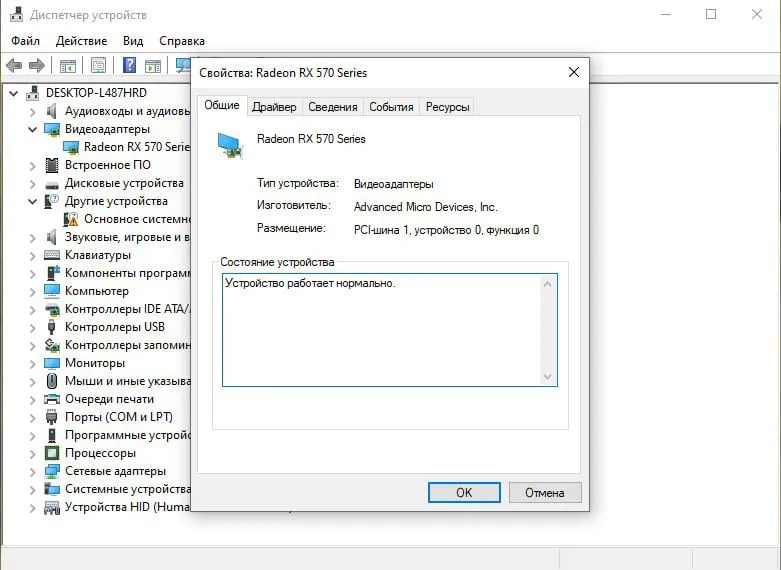Expand the Процессоры node
Image resolution: width=781 pixels, height=570 pixels.
[x=32, y=453]
